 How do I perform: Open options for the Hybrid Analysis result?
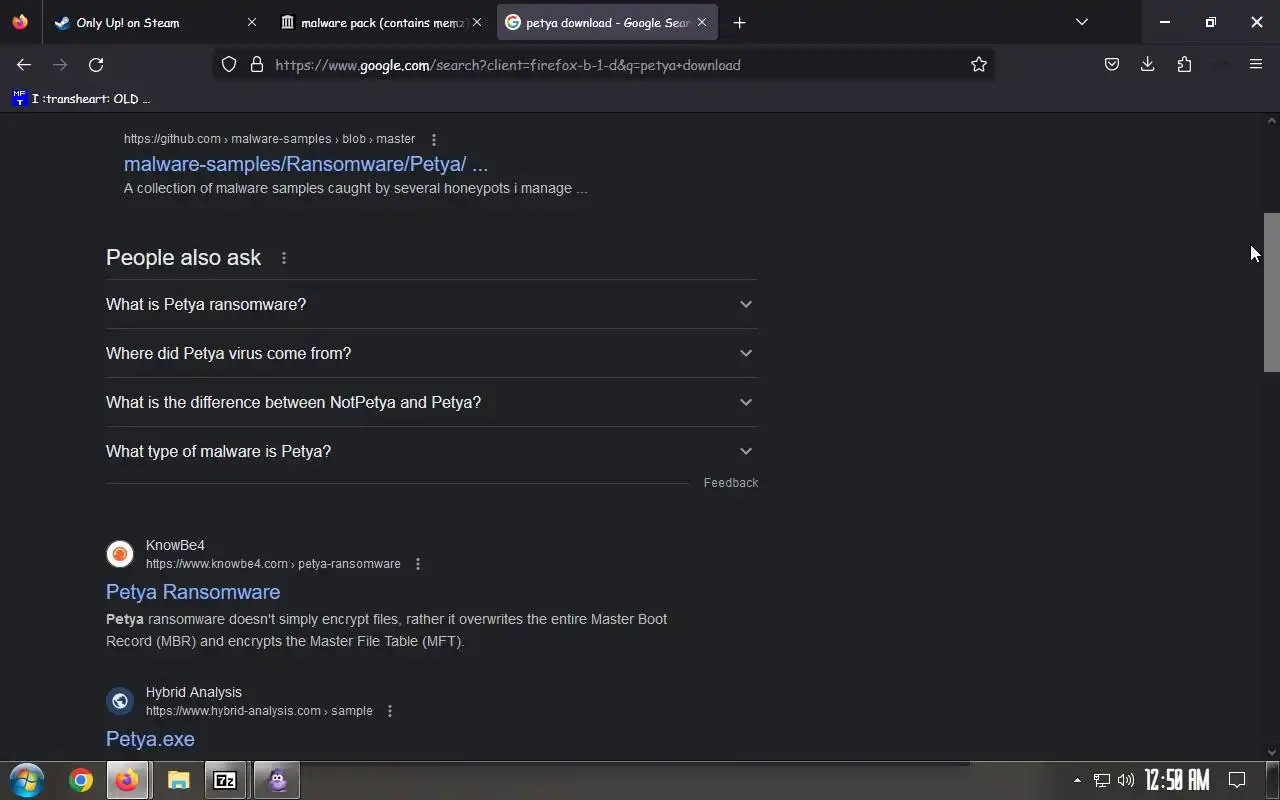point(390,711)
